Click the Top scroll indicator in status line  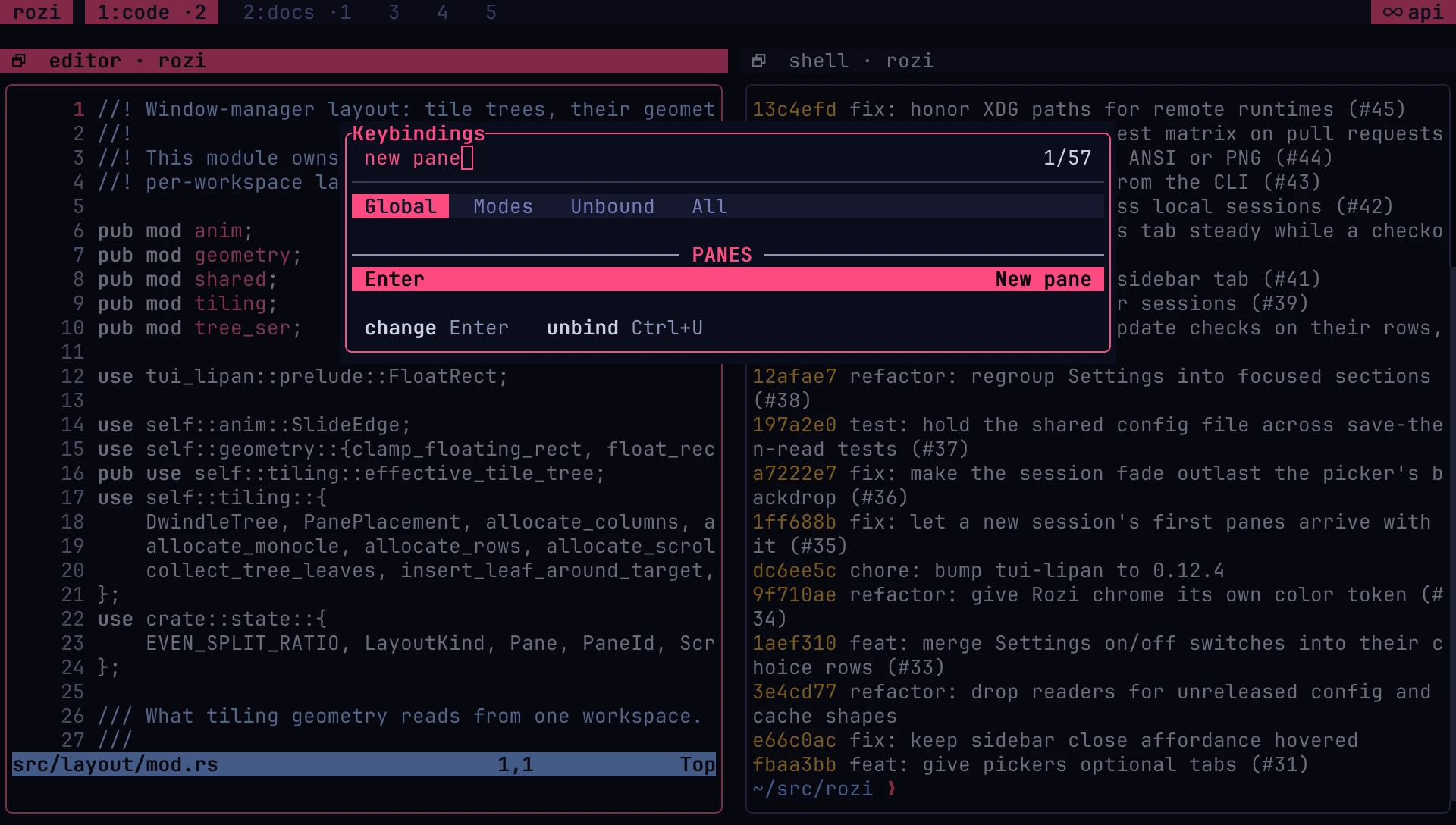(x=697, y=764)
